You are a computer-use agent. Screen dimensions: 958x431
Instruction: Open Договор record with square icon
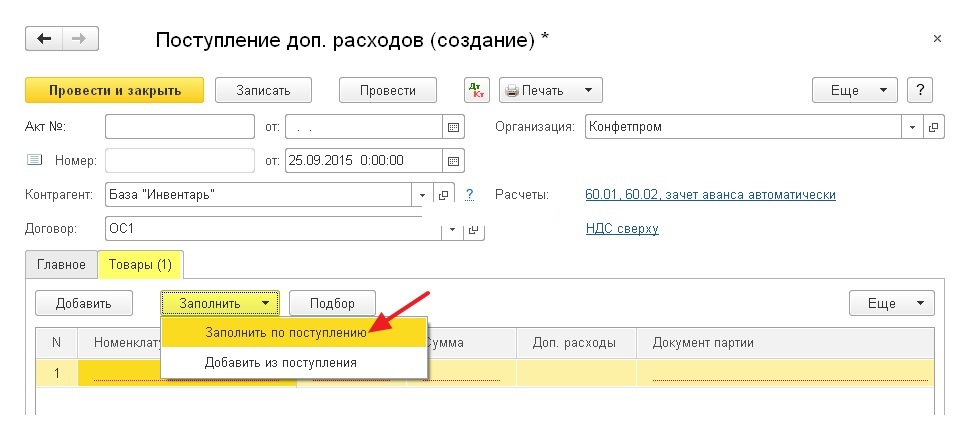474,229
